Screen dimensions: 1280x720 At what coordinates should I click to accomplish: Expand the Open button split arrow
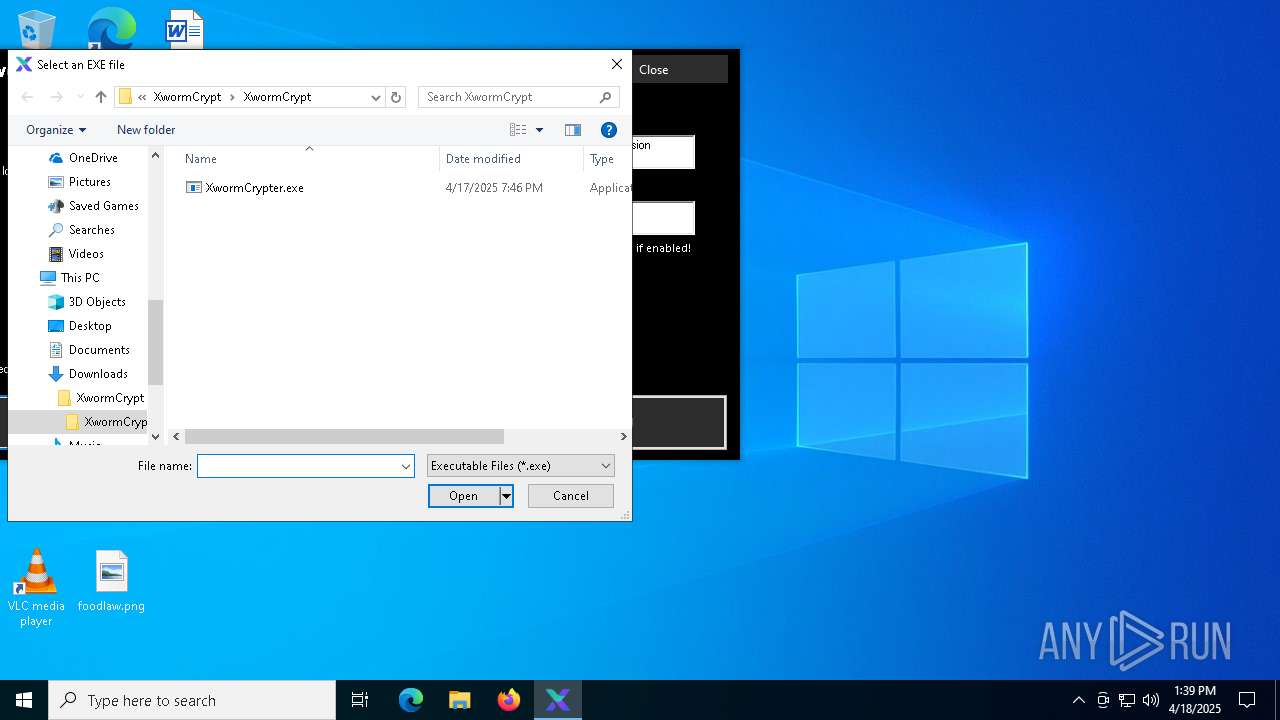(506, 496)
